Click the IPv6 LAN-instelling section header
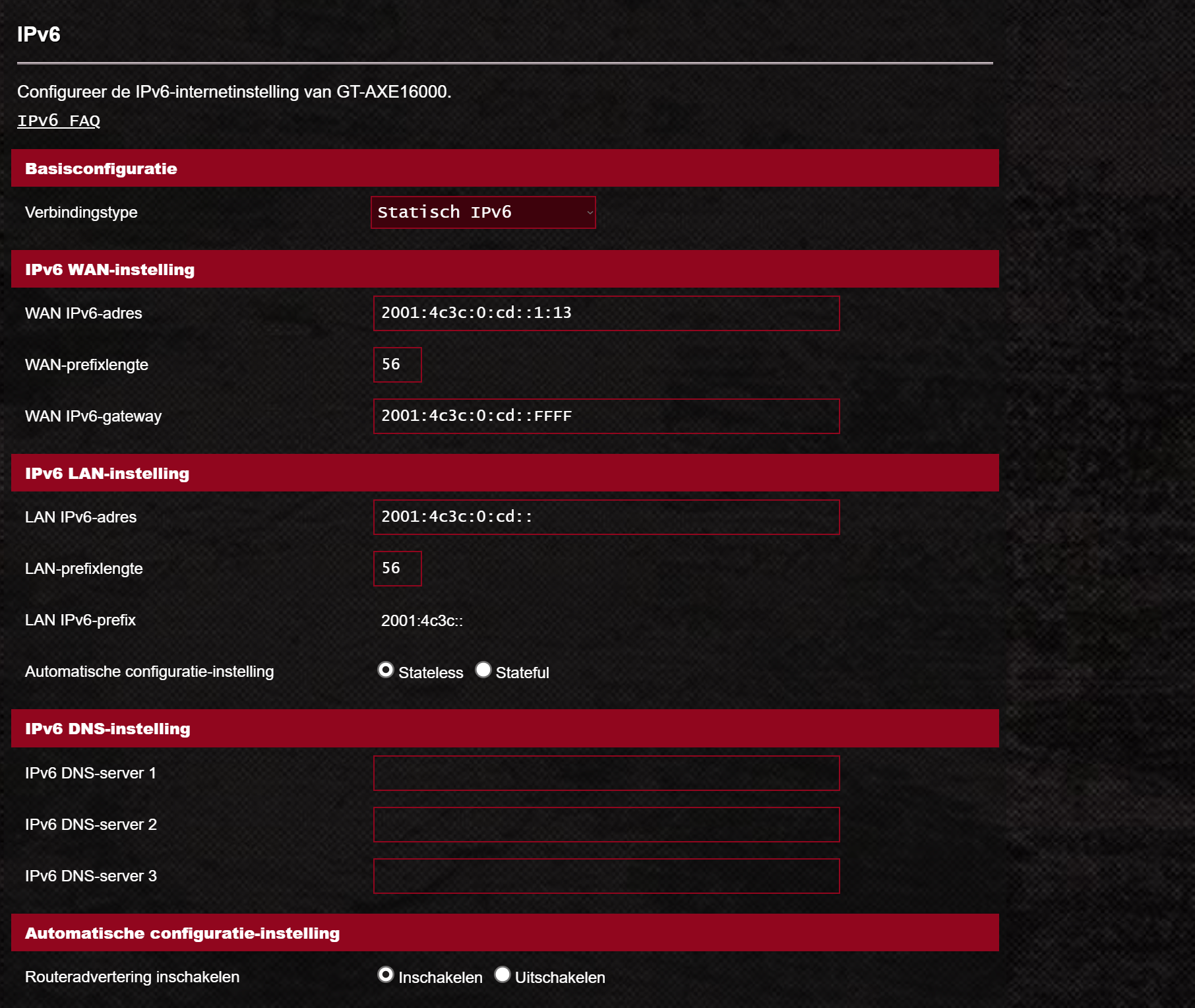 click(505, 473)
